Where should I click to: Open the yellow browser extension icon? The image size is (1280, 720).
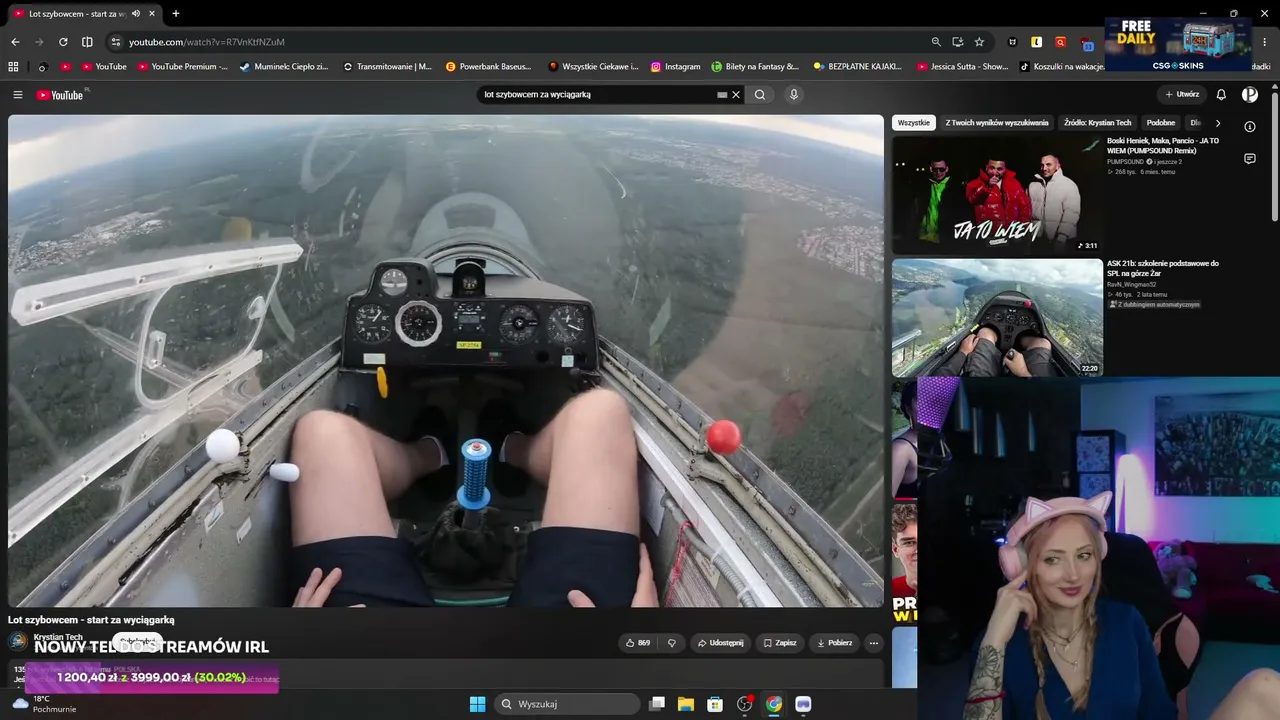1036,42
